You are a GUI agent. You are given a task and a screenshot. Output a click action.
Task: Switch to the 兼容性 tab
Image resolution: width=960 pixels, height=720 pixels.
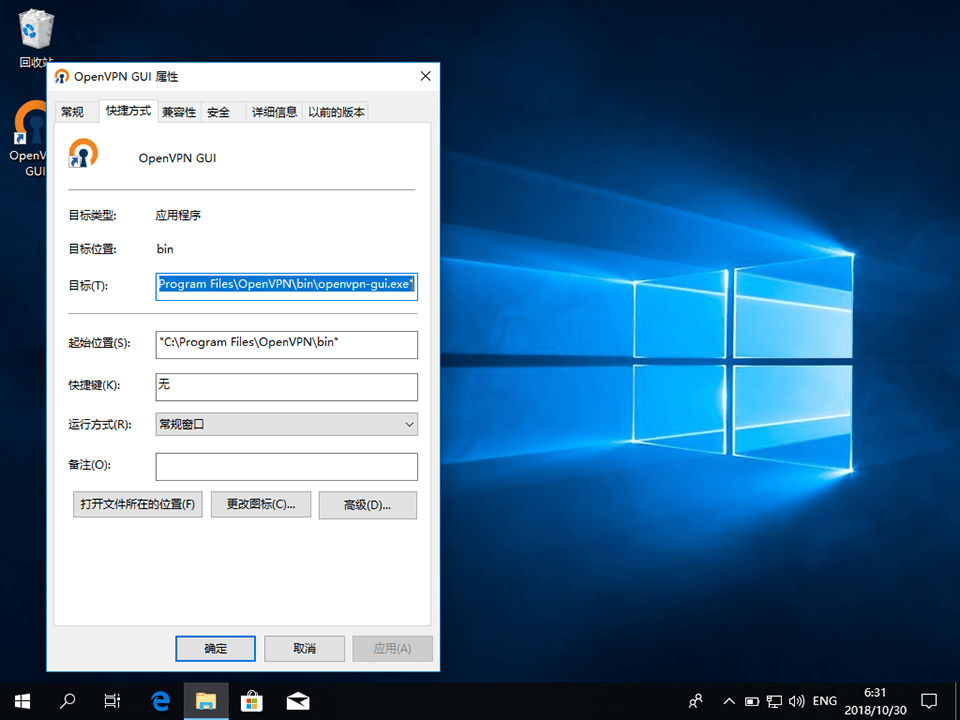pyautogui.click(x=179, y=112)
